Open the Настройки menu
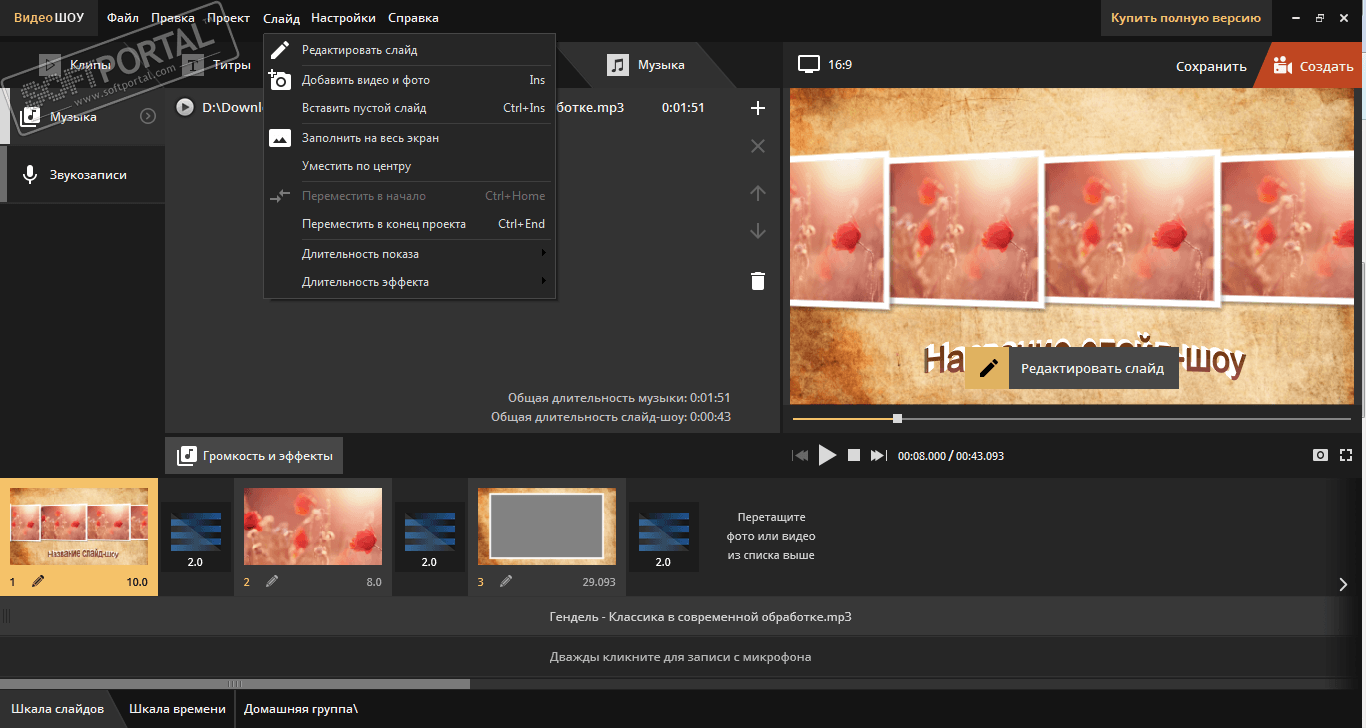This screenshot has width=1366, height=728. pyautogui.click(x=343, y=18)
